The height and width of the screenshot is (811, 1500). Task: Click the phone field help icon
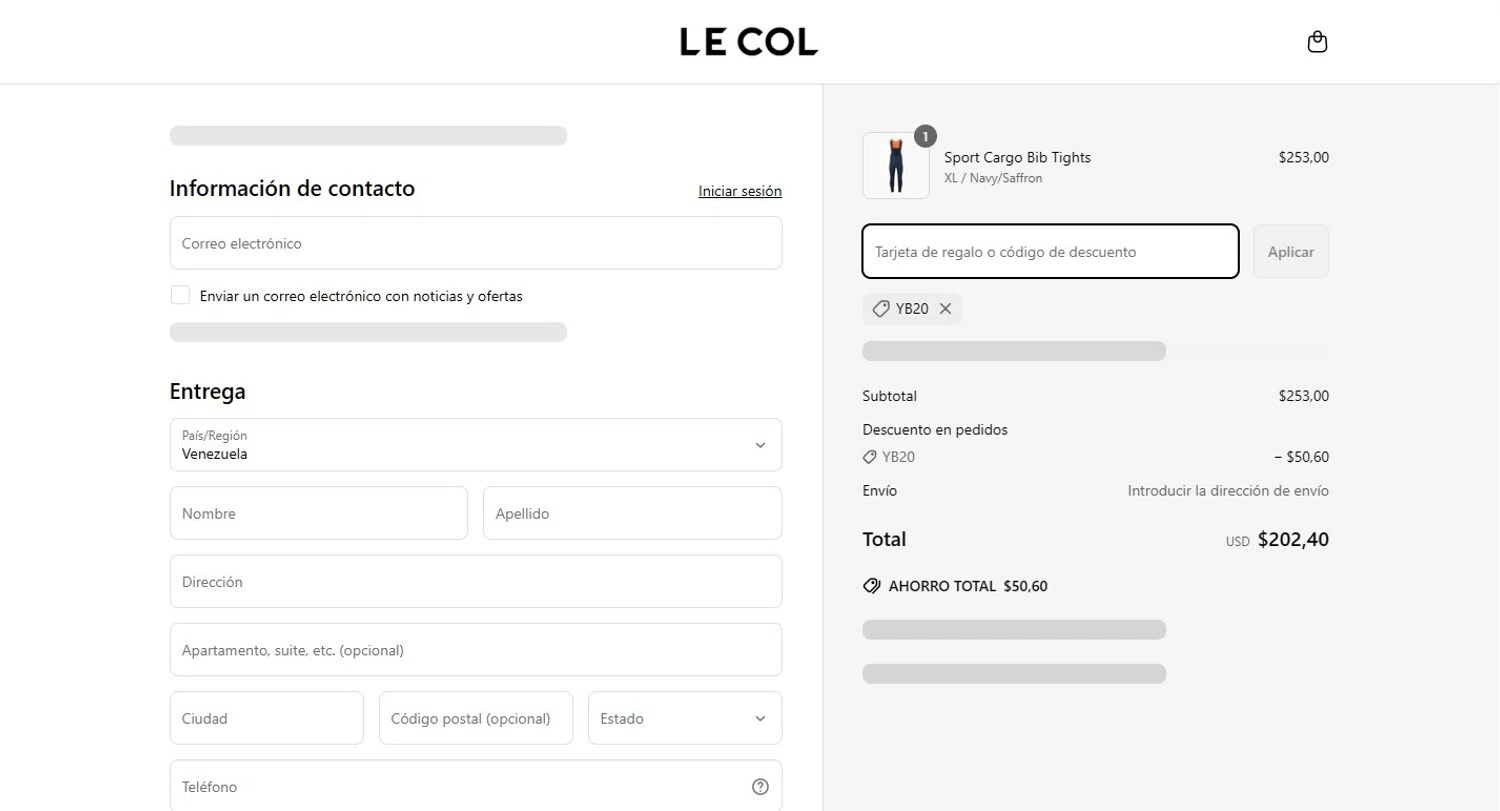tap(760, 787)
